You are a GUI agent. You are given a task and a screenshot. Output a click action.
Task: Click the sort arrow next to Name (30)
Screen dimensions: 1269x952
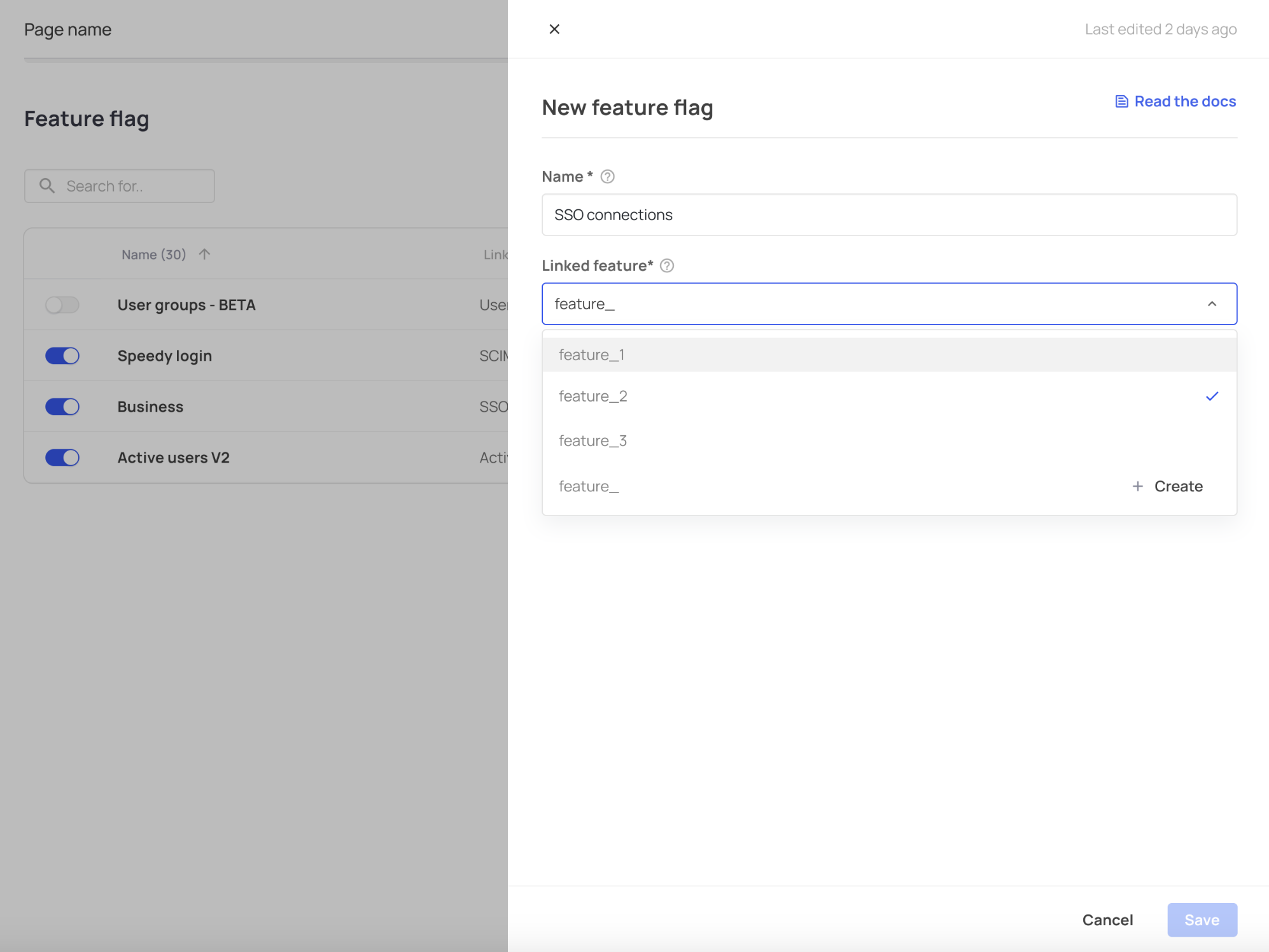204,255
